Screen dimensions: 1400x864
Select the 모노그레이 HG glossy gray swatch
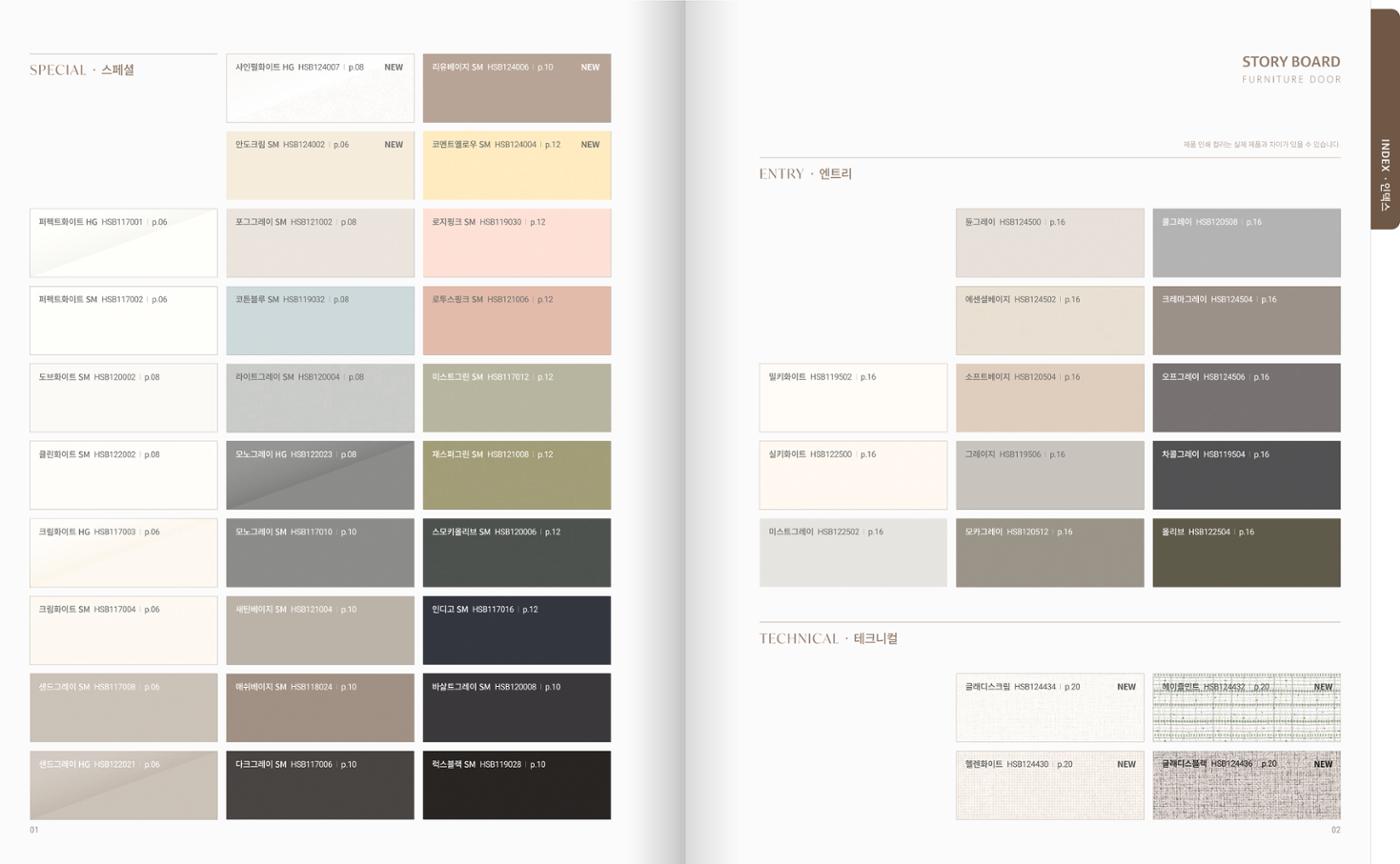point(320,475)
